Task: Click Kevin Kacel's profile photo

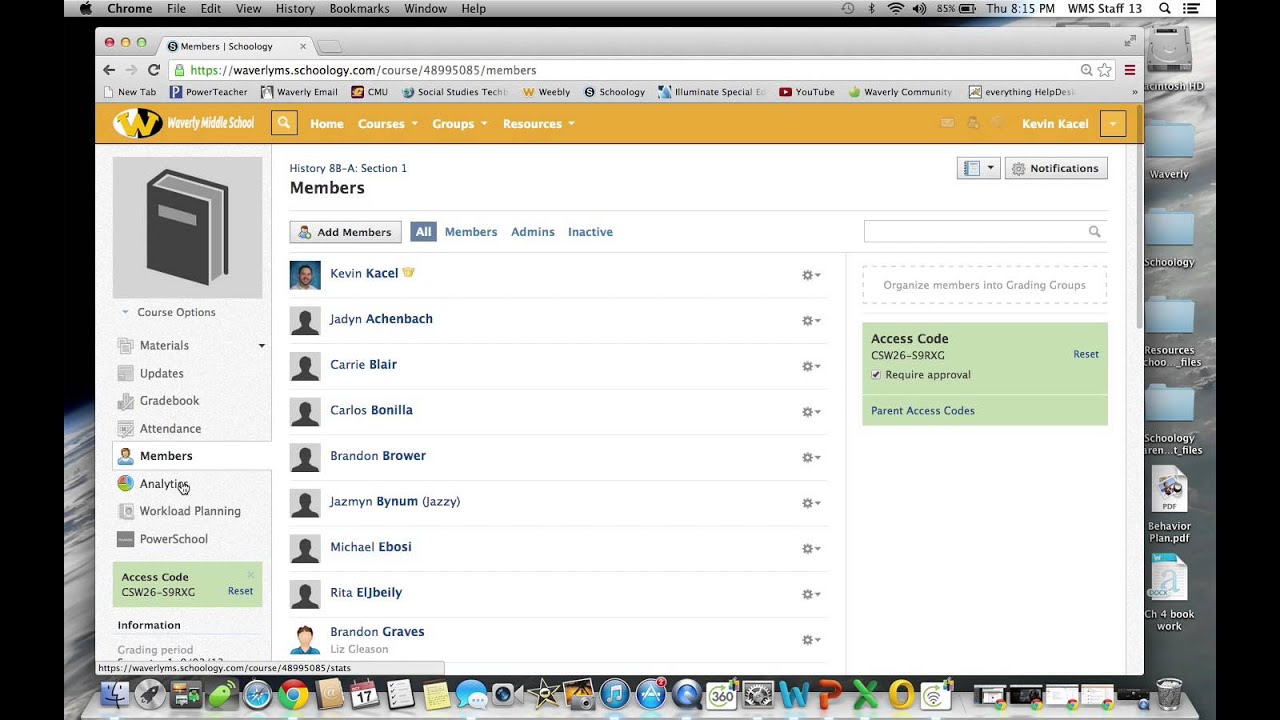Action: (305, 275)
